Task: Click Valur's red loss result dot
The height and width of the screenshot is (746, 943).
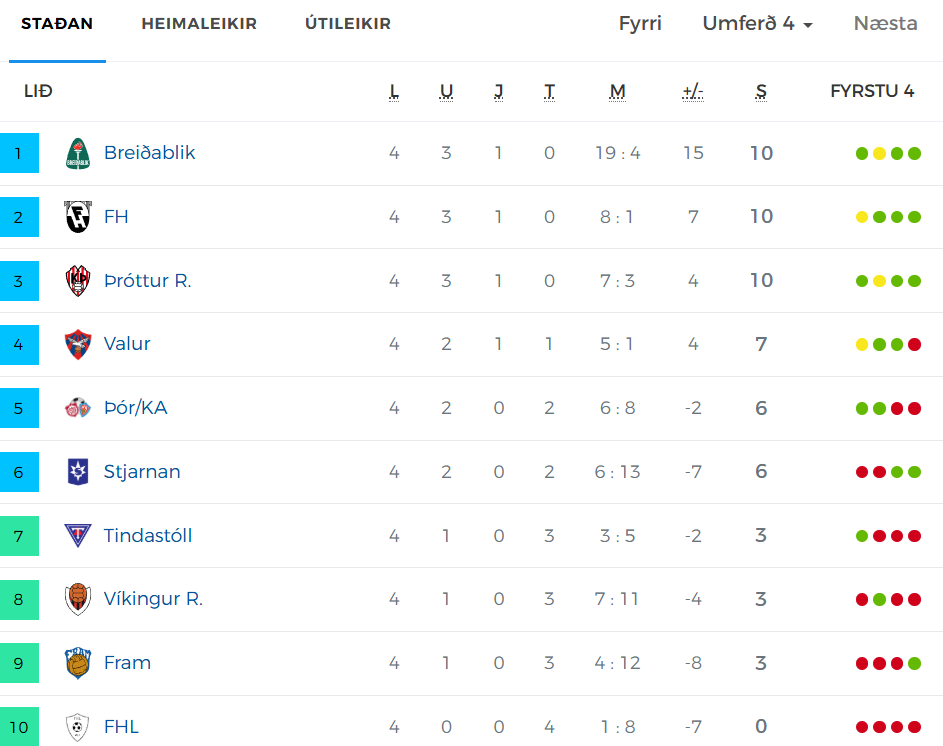Action: (914, 345)
